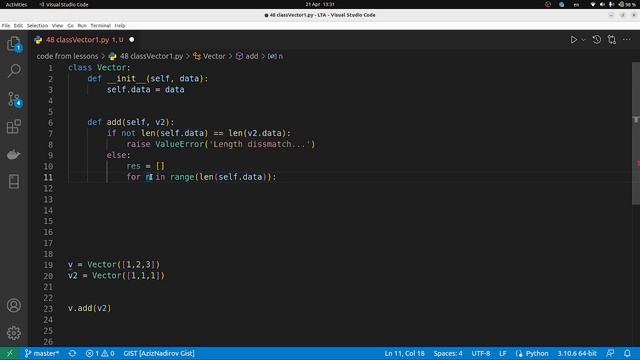This screenshot has width=640, height=360.
Task: Click line number 1 in the gutter
Action: tap(50, 68)
